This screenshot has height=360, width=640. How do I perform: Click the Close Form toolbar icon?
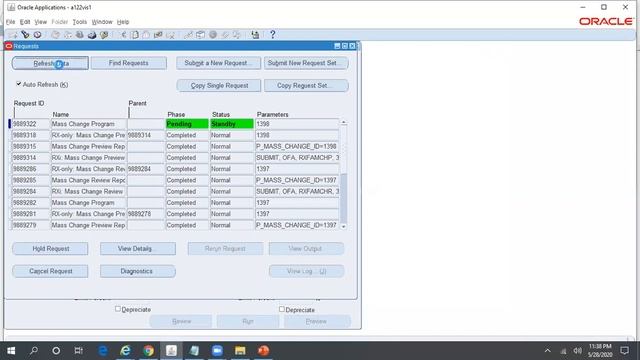[x=104, y=35]
